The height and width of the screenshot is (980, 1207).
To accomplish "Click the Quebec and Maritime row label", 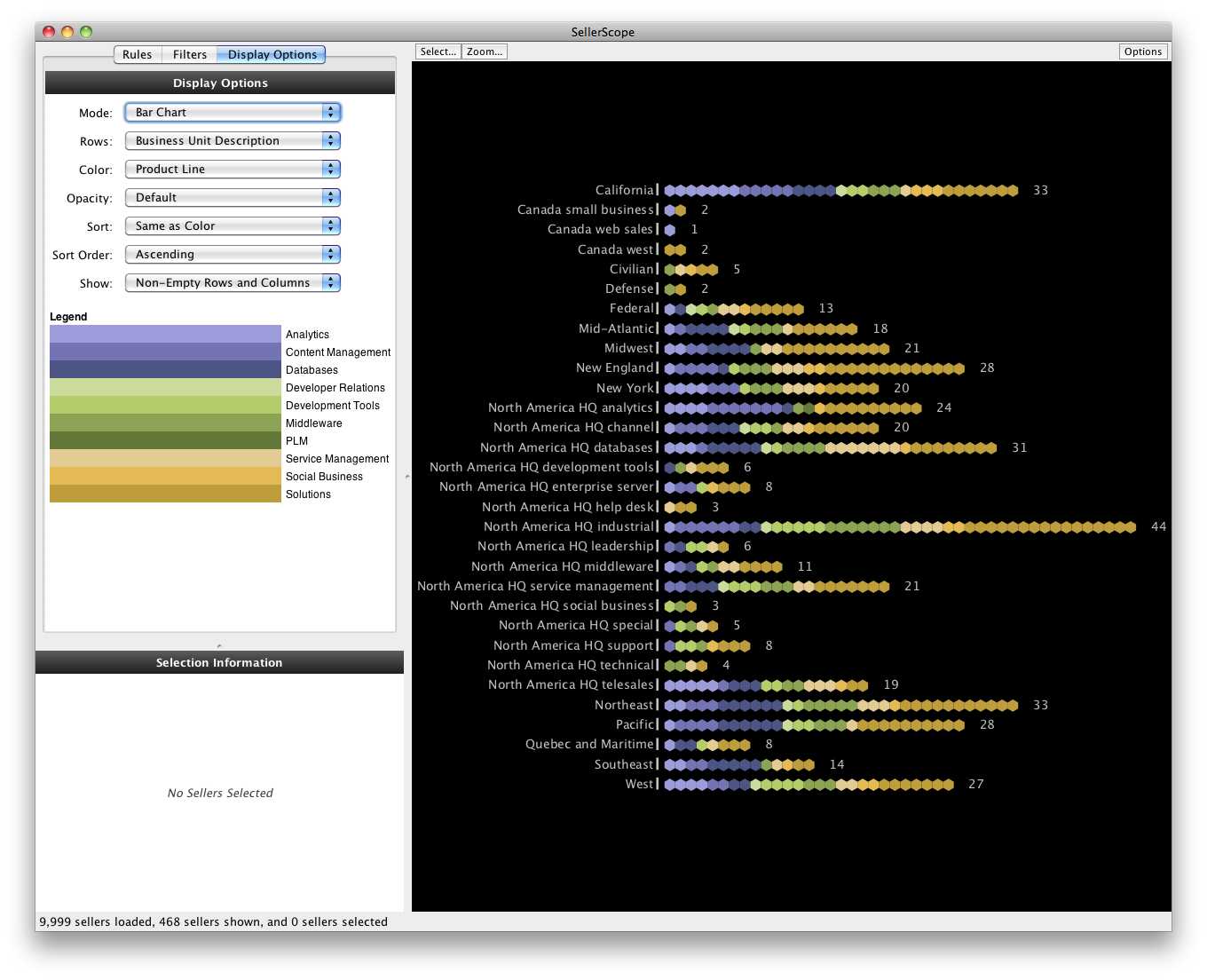I will click(x=590, y=744).
